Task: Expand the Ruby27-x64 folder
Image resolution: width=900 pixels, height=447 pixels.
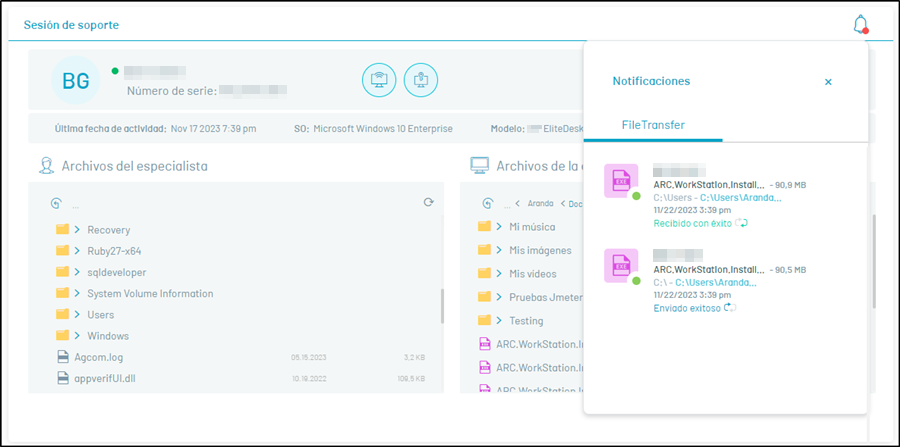Action: click(x=76, y=251)
